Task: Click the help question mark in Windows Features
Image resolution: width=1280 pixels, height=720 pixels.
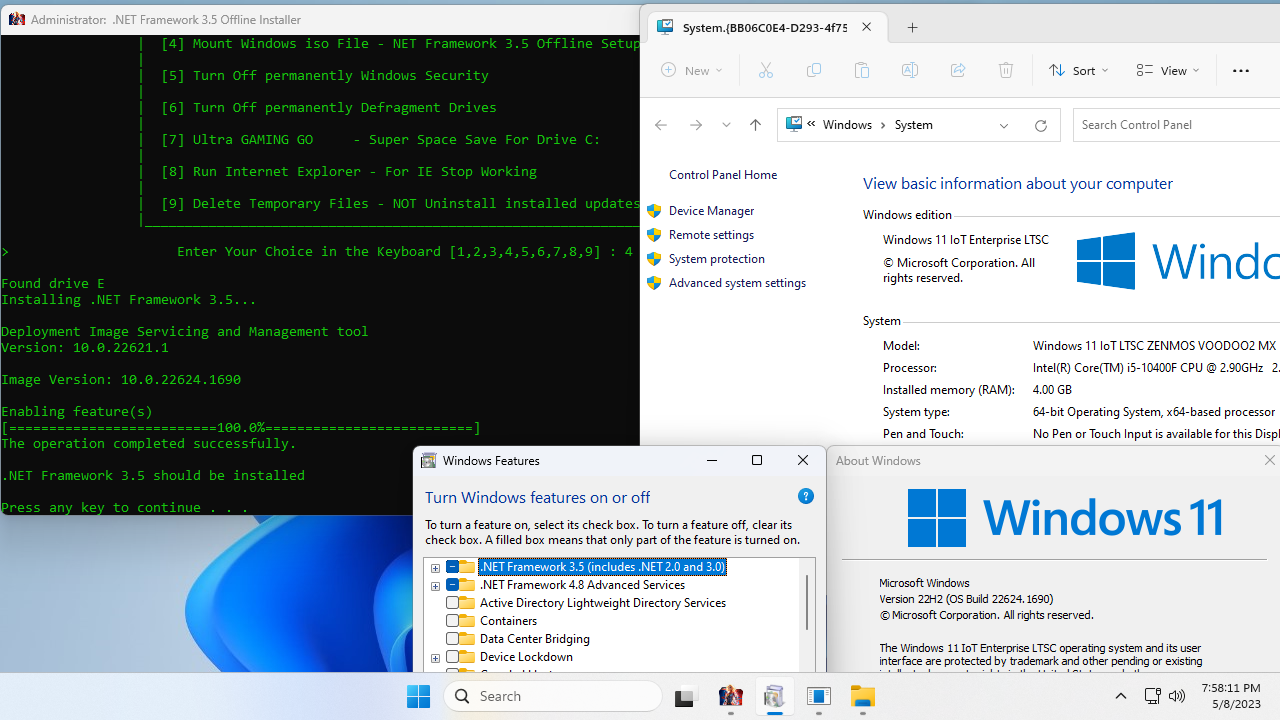Action: pos(806,496)
